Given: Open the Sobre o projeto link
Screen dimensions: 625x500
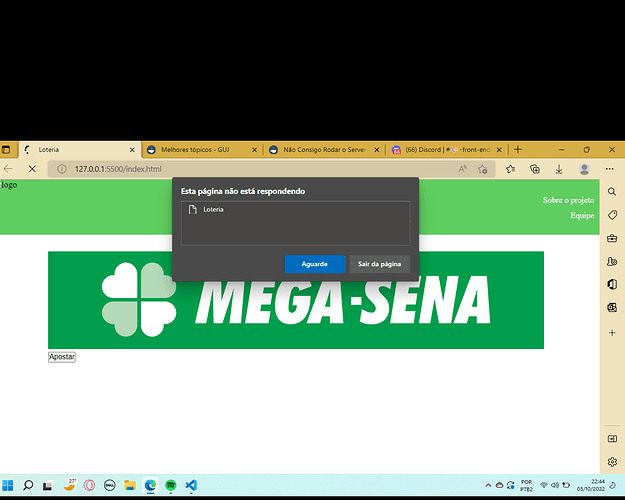Looking at the screenshot, I should pos(568,200).
